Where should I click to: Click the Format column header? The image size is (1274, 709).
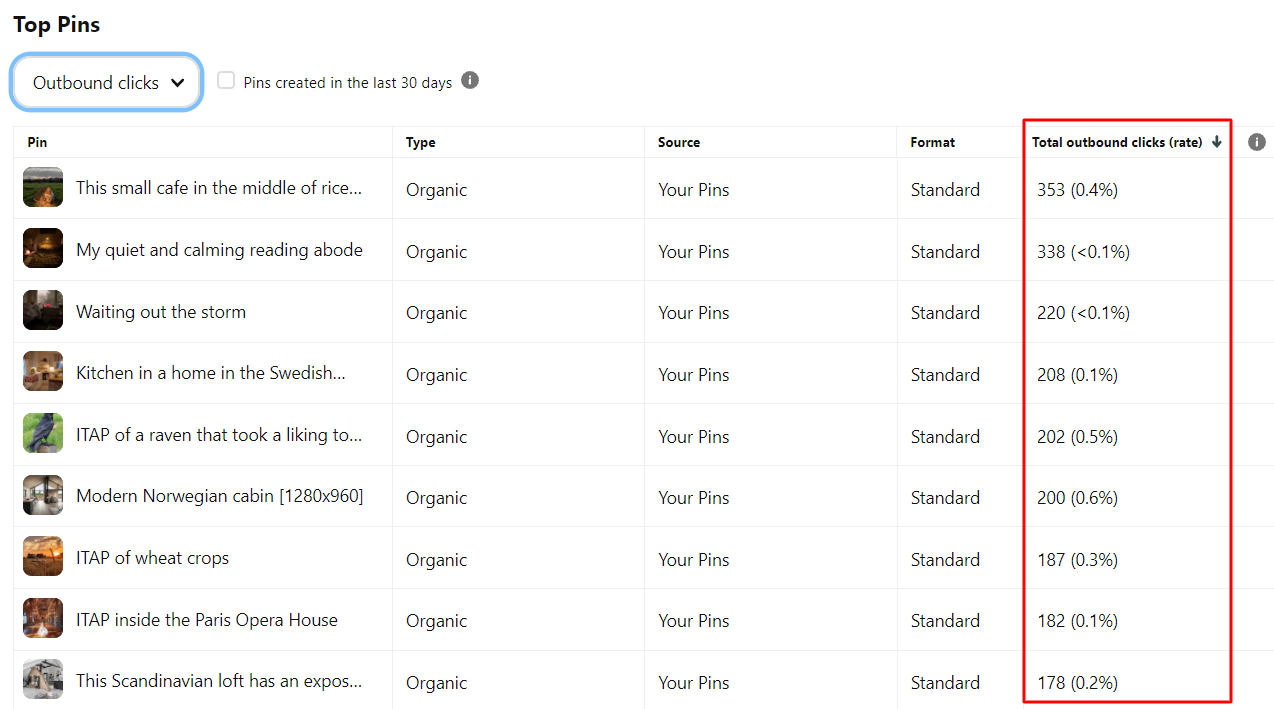[932, 142]
